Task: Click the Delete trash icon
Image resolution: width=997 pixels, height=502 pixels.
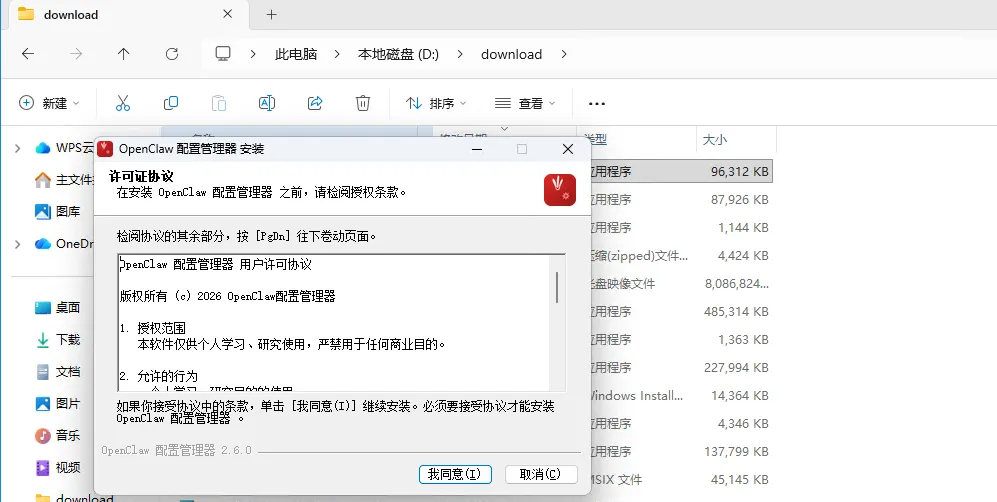Action: pos(362,103)
